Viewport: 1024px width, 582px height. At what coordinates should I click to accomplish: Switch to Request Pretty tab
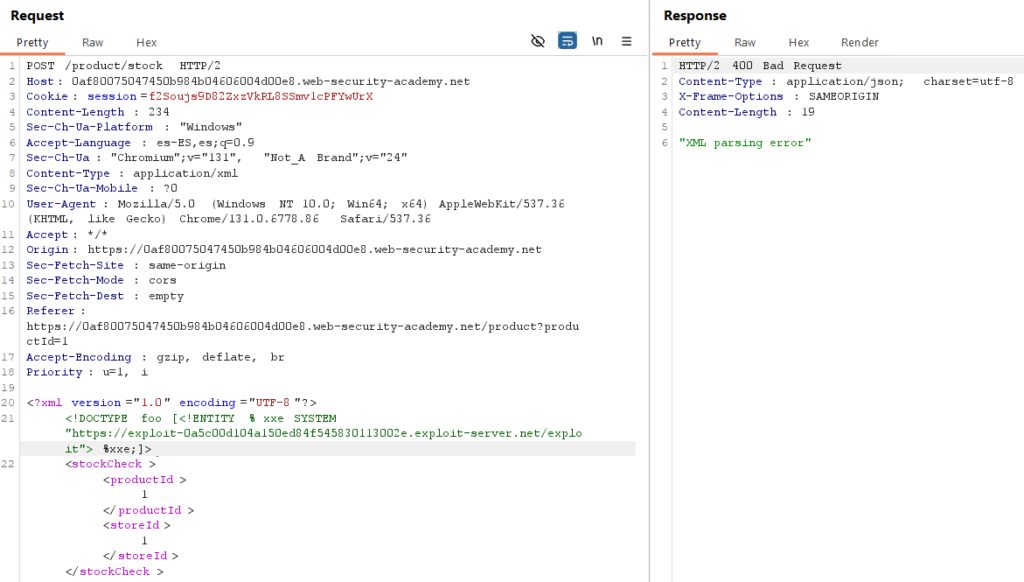(x=32, y=42)
